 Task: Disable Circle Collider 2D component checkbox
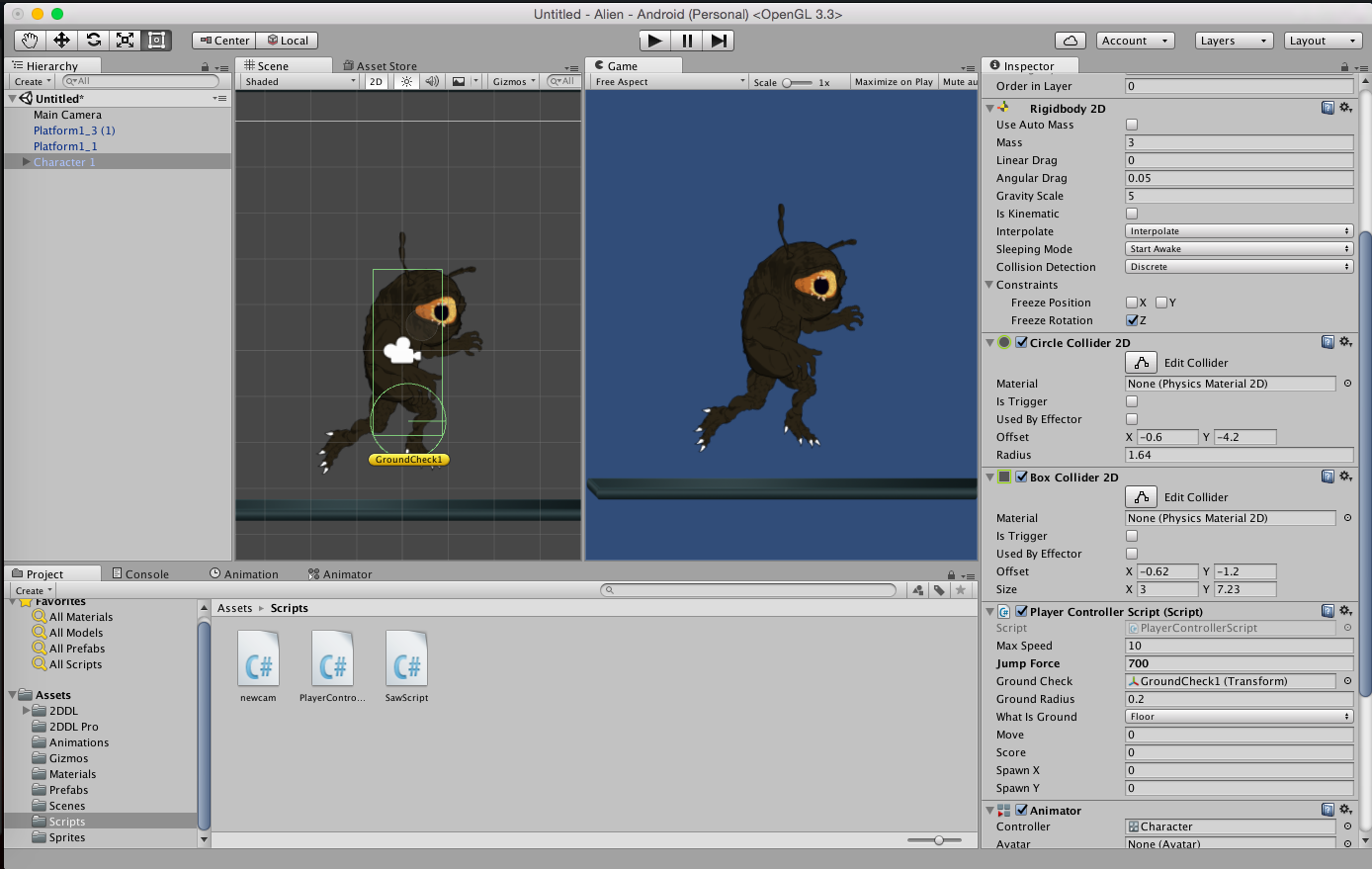(x=1021, y=342)
